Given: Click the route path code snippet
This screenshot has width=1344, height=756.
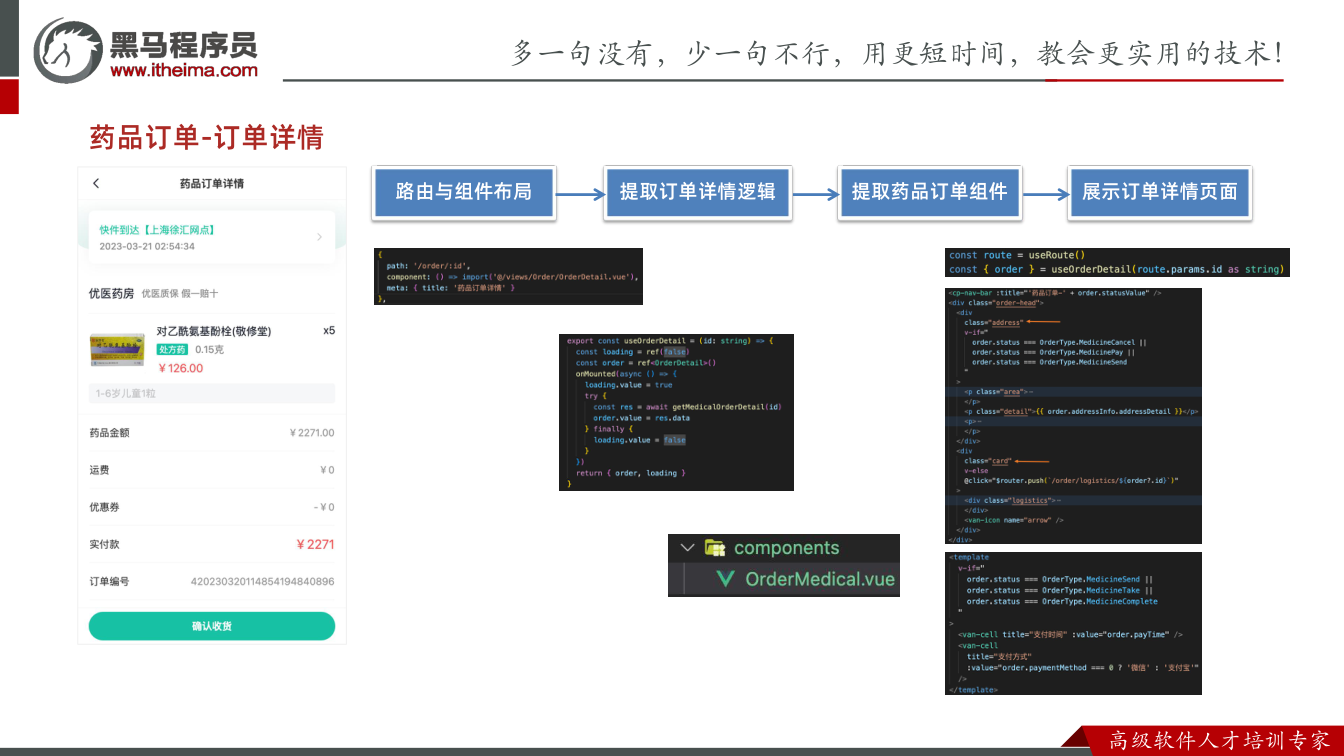Looking at the screenshot, I should (x=508, y=276).
